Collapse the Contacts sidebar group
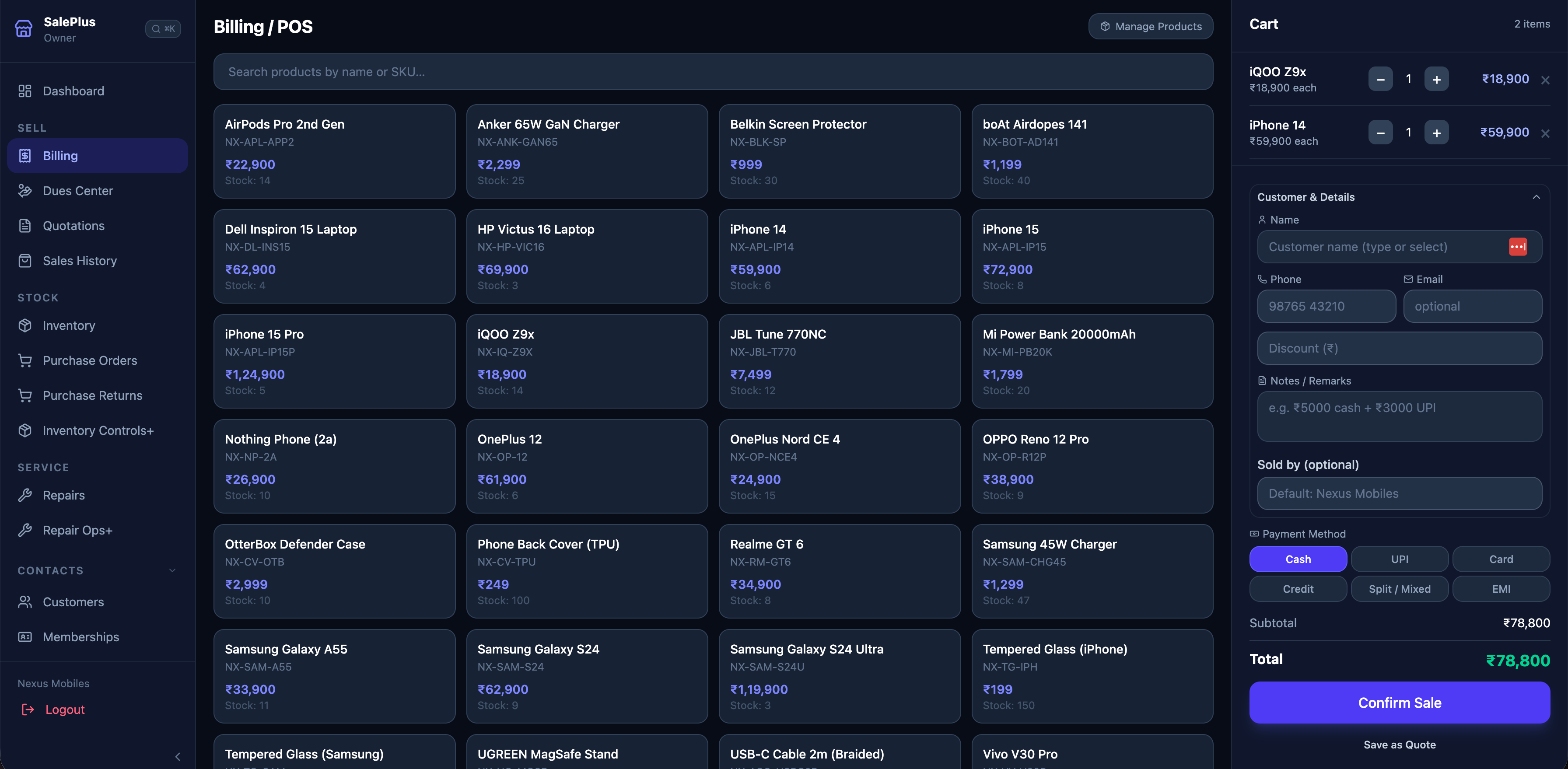Screen dimensions: 1568x769 pyautogui.click(x=172, y=571)
